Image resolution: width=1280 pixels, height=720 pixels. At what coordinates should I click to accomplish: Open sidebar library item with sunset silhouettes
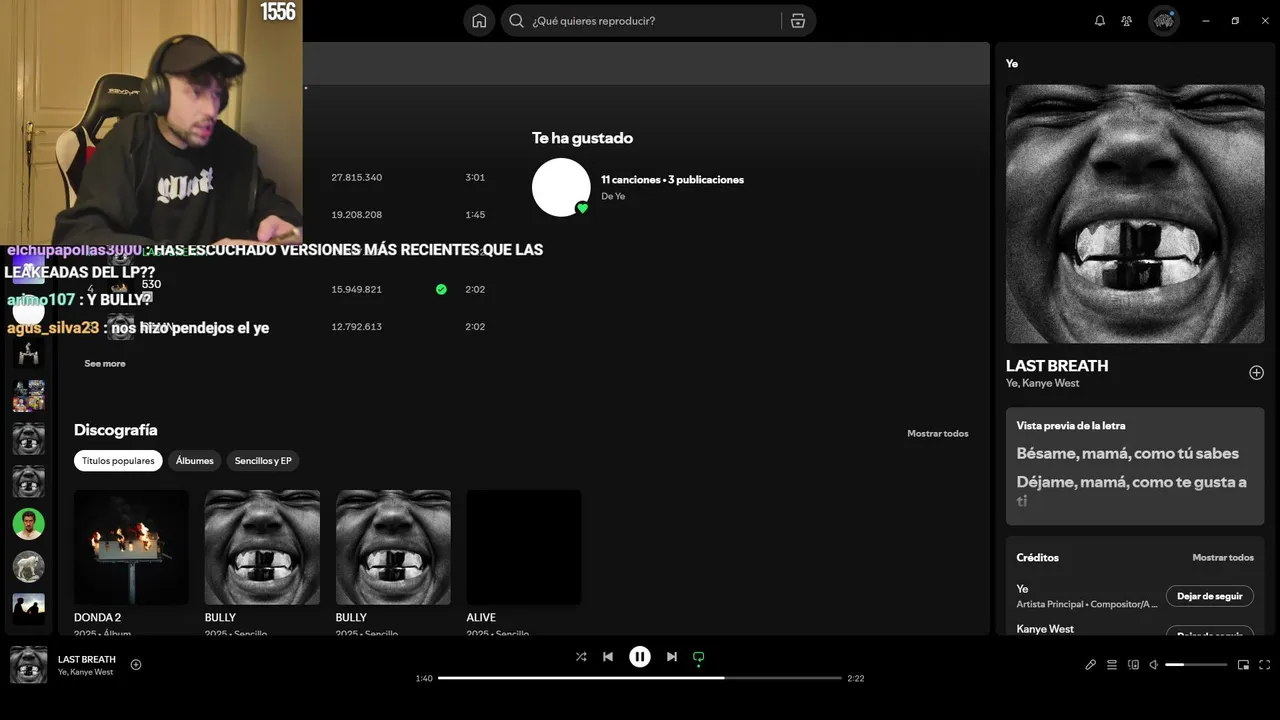click(28, 610)
